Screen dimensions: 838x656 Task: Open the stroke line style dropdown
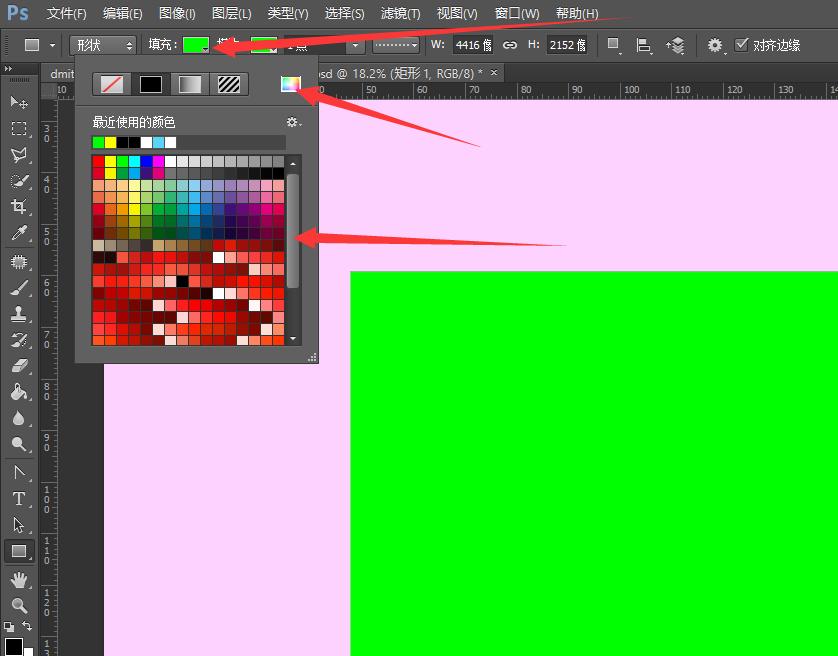click(x=396, y=45)
